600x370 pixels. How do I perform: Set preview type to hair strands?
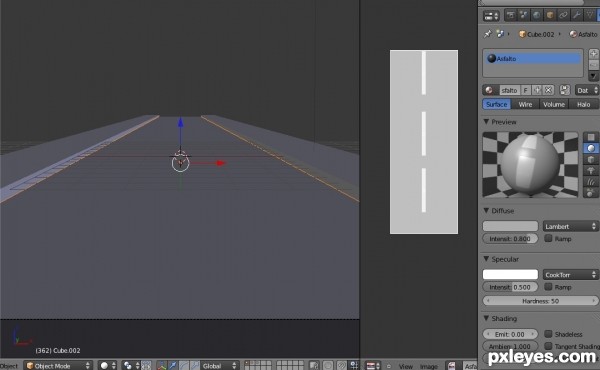coord(591,181)
